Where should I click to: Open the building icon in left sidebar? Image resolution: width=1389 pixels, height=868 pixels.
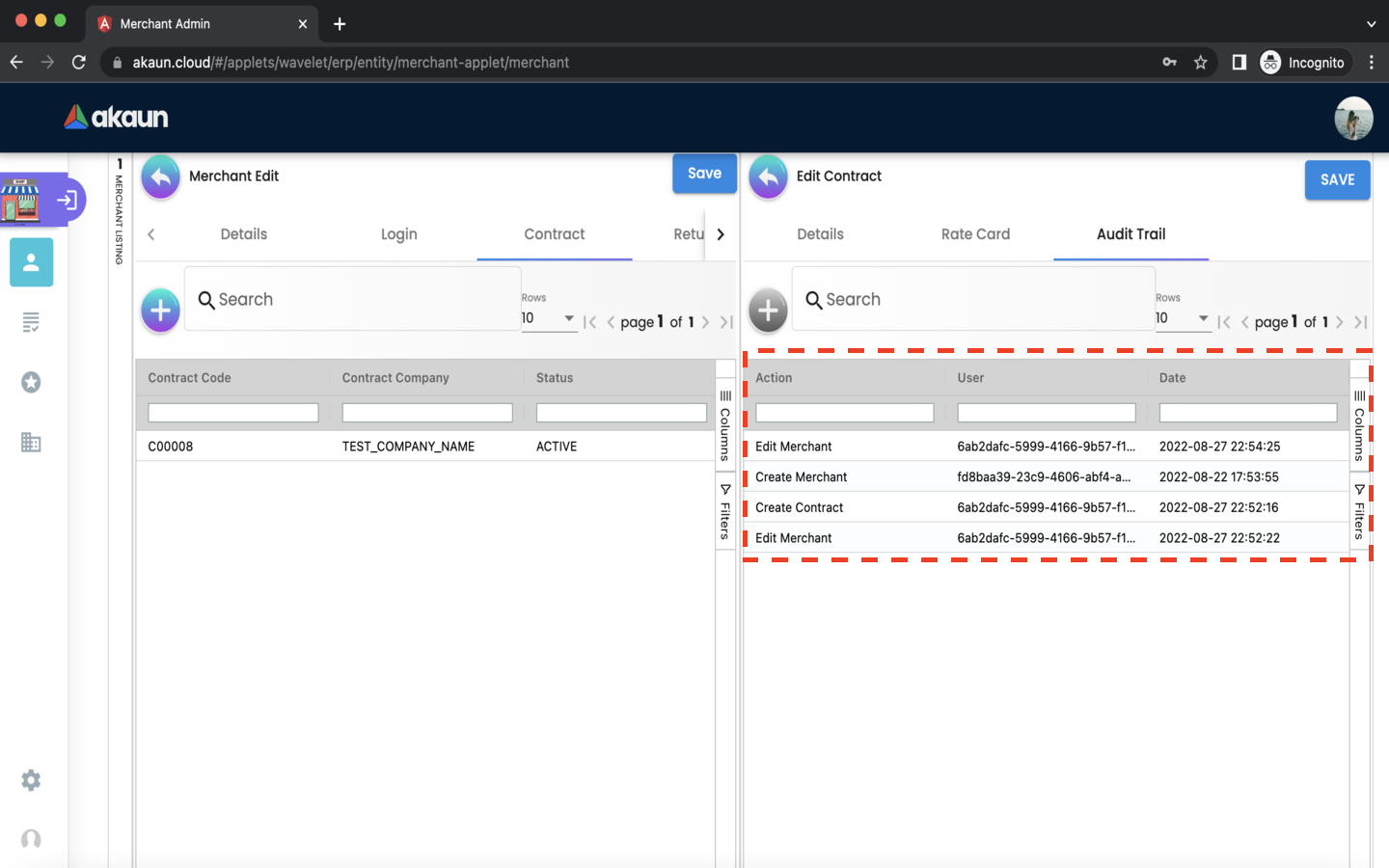(31, 443)
